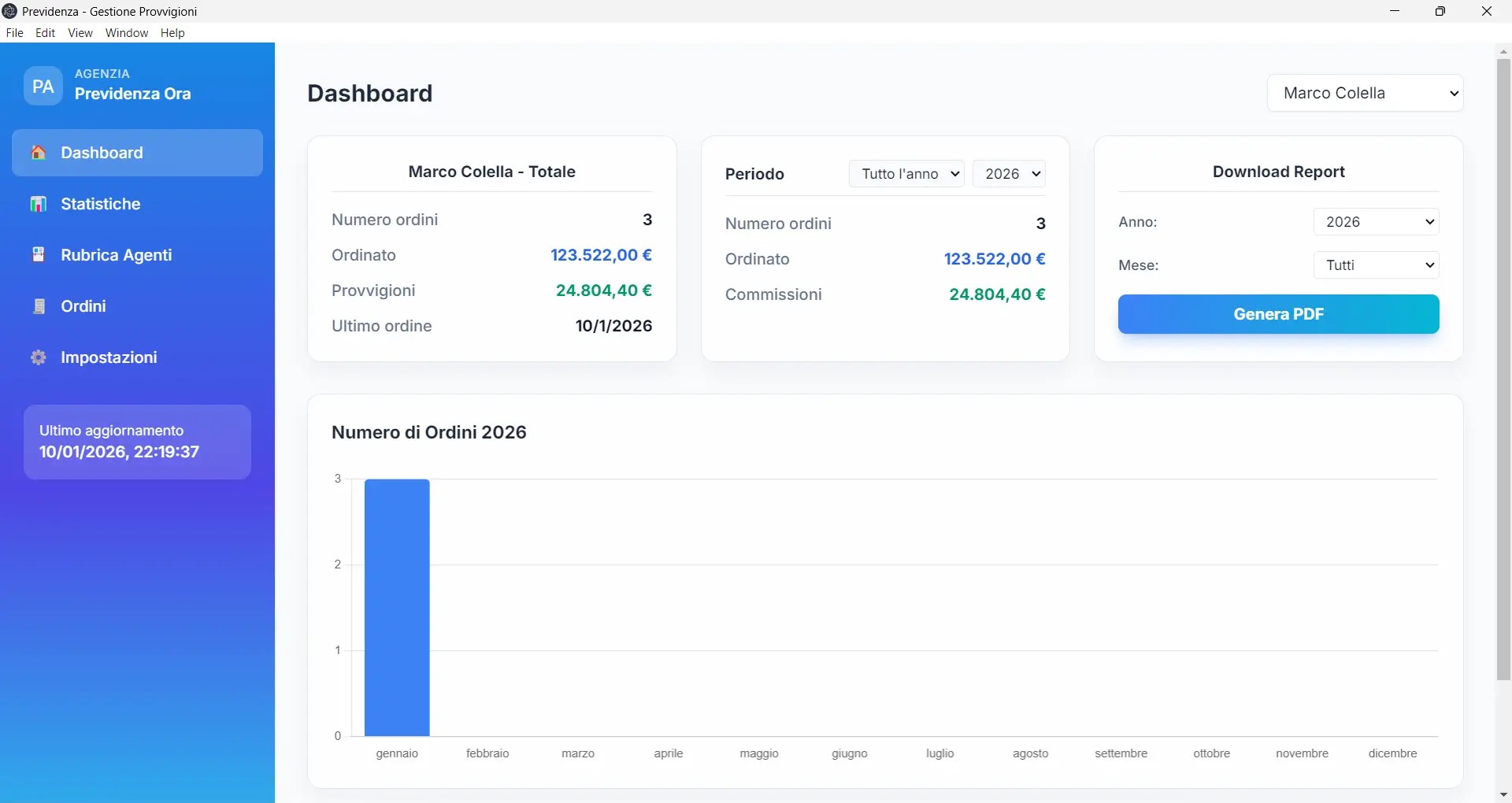Expand the Mese Tutti dropdown

pos(1376,265)
